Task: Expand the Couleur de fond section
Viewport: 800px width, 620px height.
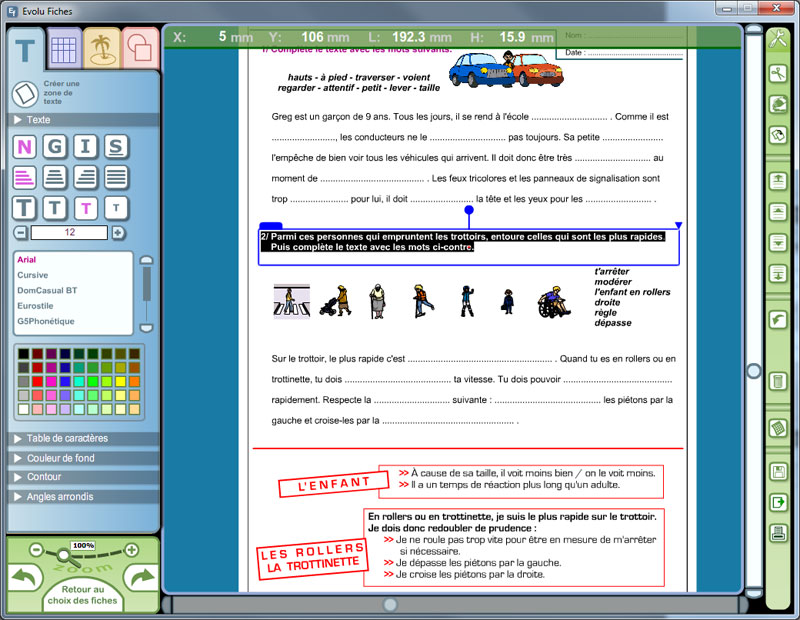Action: [x=60, y=458]
